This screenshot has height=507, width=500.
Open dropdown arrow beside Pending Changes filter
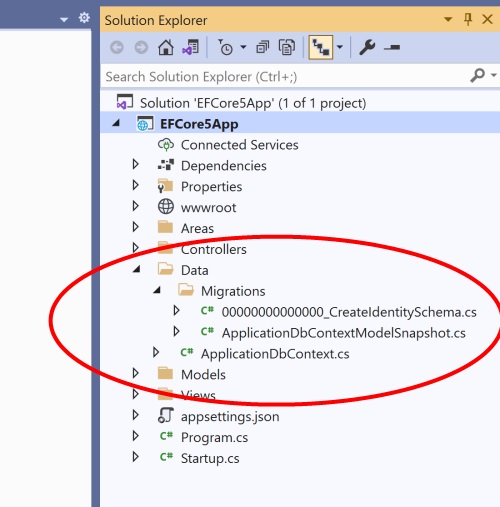click(243, 47)
